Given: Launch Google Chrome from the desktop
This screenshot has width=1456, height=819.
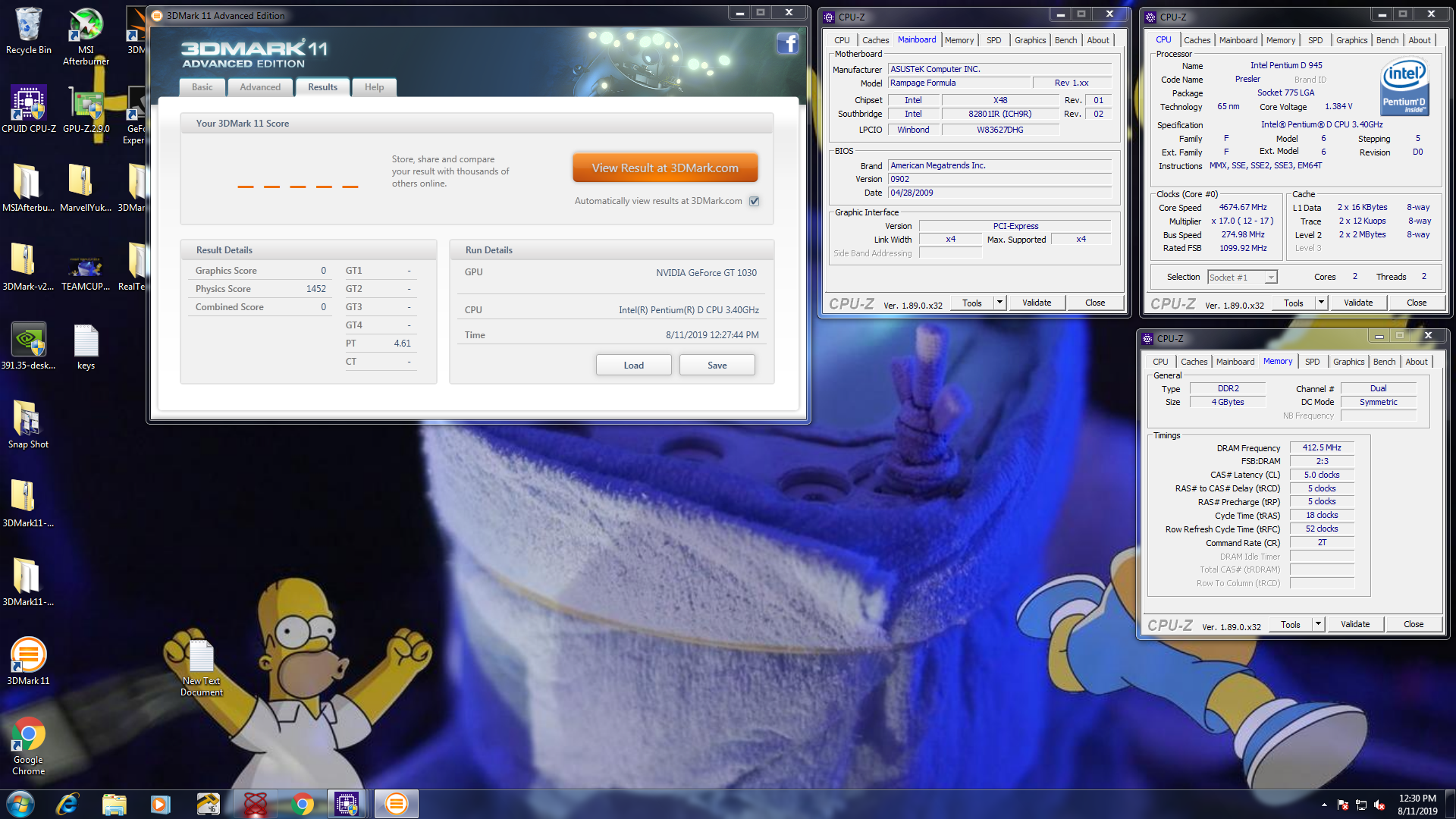Looking at the screenshot, I should point(28,746).
